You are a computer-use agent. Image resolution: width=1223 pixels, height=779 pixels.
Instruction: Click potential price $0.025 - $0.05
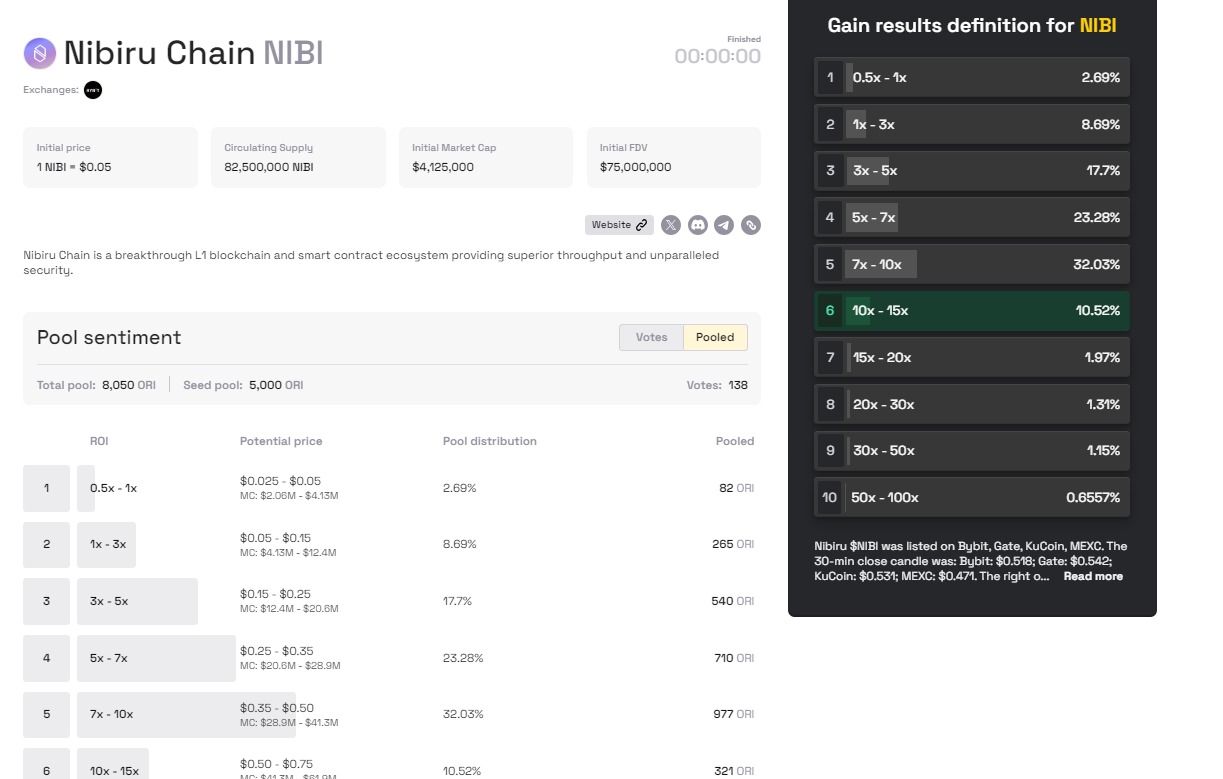click(x=280, y=481)
